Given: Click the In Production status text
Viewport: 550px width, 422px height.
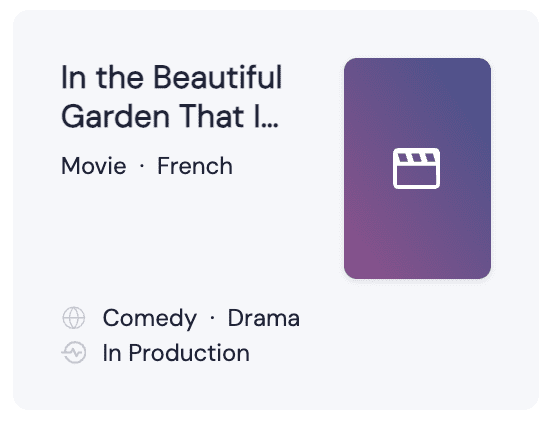Looking at the screenshot, I should tap(176, 353).
